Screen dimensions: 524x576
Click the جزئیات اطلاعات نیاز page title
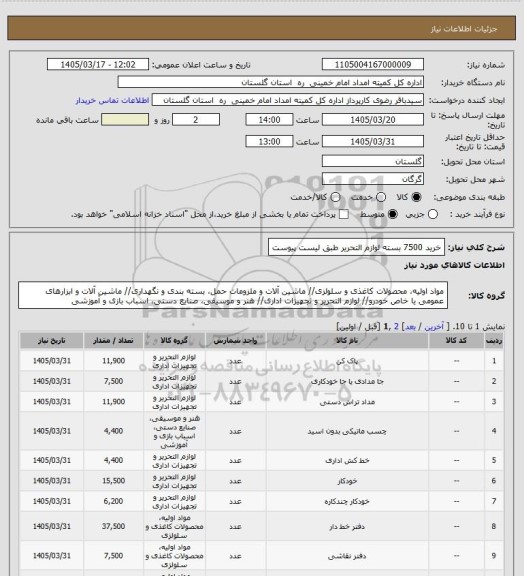point(464,29)
